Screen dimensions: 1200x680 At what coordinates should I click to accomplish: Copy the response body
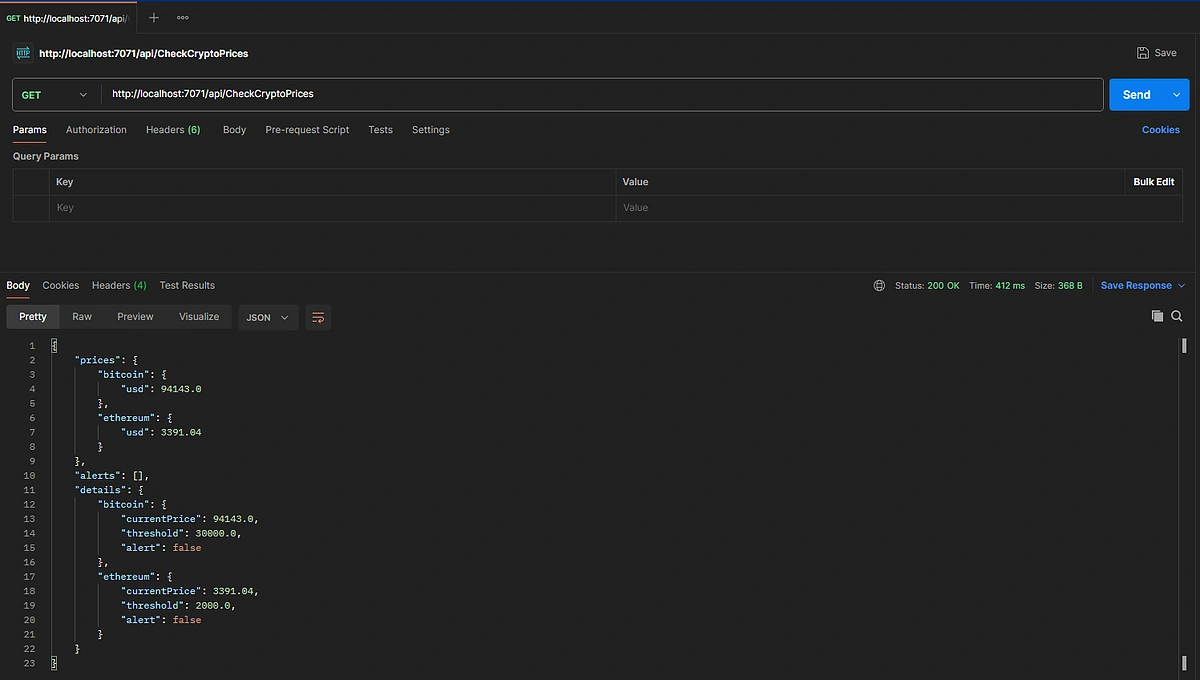pyautogui.click(x=1157, y=315)
